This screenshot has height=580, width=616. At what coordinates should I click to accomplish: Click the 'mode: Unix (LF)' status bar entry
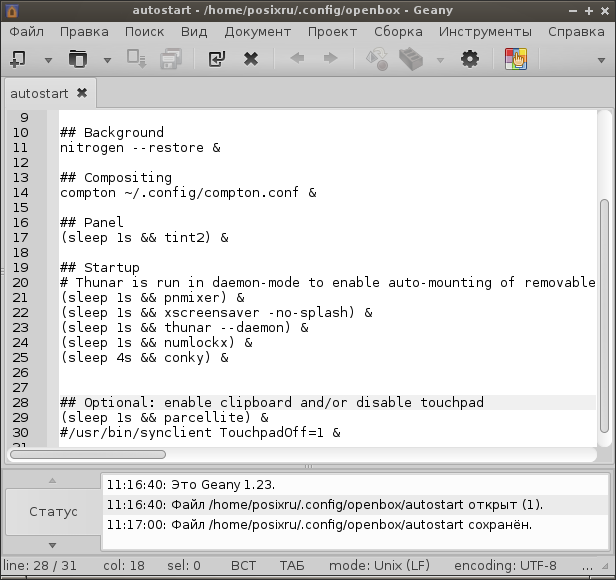pos(379,566)
